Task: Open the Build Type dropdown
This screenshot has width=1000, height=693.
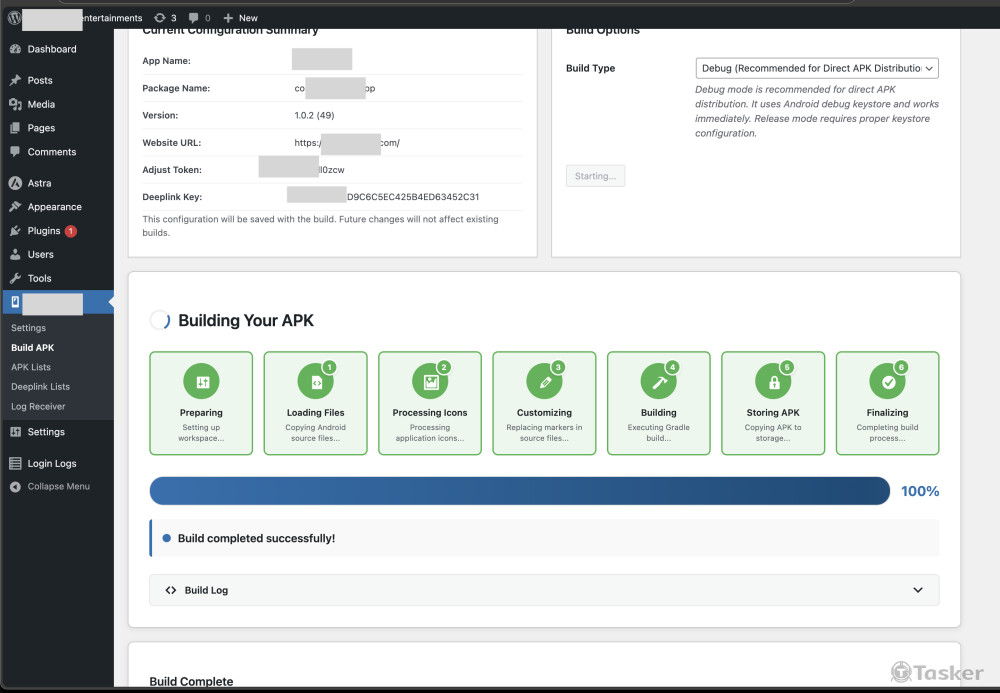Action: click(817, 68)
